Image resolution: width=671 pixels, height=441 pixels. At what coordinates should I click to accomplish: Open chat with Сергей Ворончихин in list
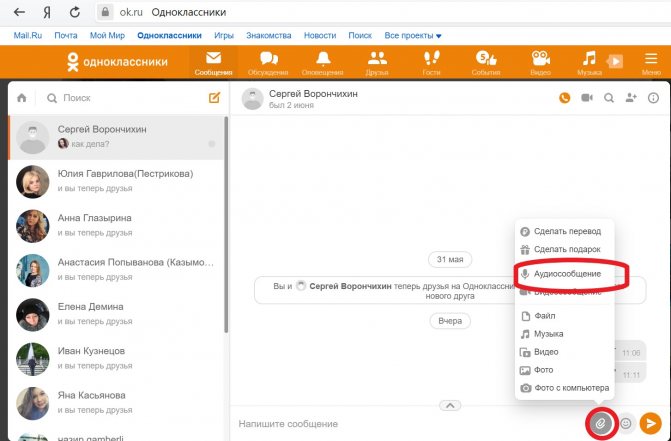116,137
